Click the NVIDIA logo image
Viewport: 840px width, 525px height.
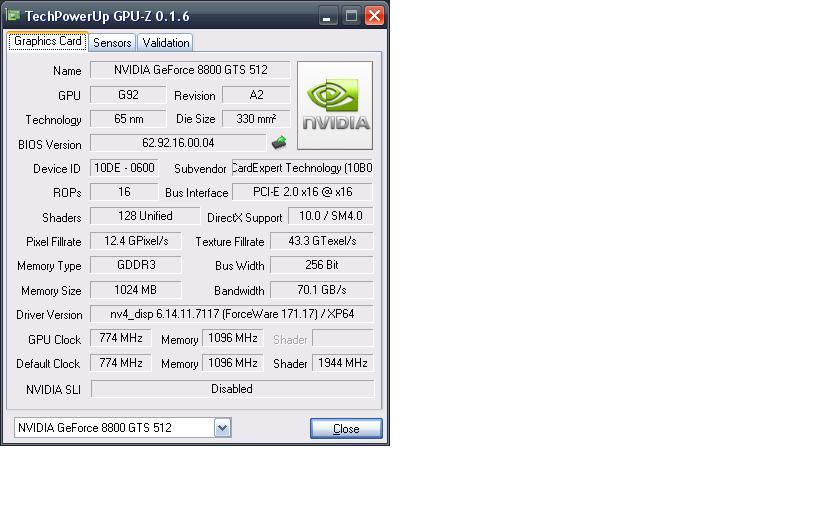click(x=335, y=106)
